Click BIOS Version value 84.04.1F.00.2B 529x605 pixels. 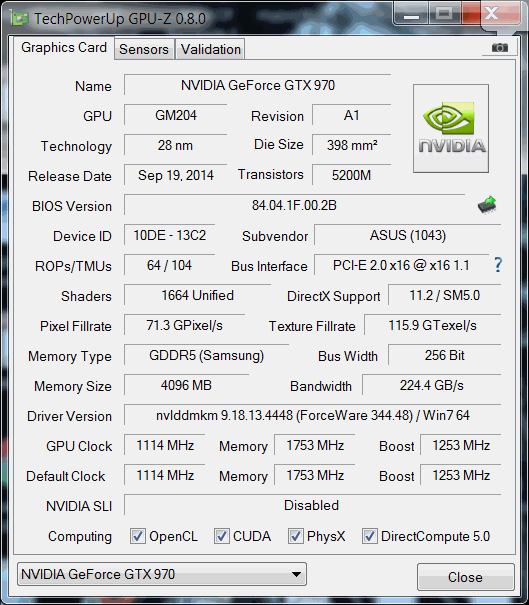294,205
